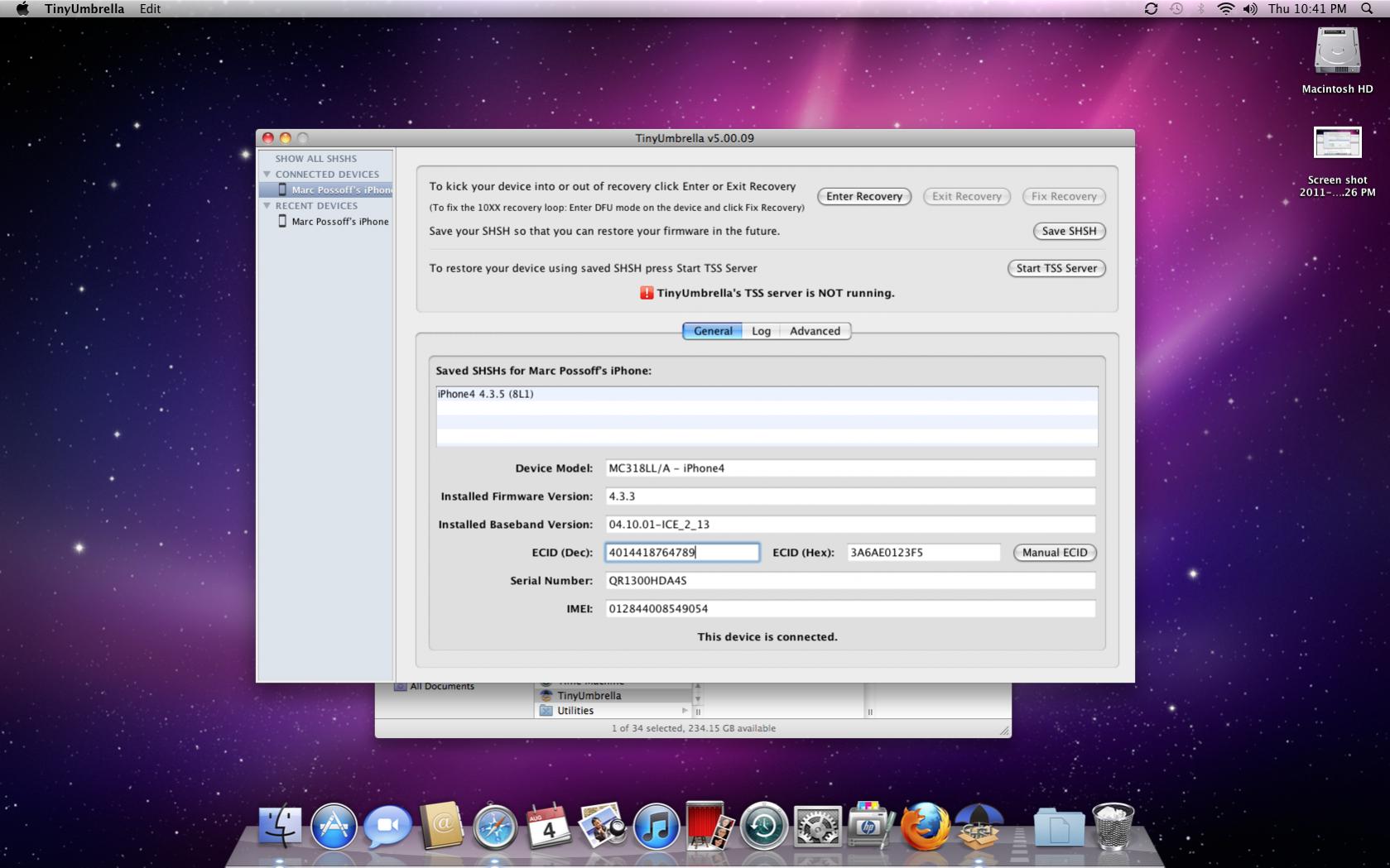The image size is (1390, 868).
Task: Open Address Book in the Dock
Action: point(441,826)
